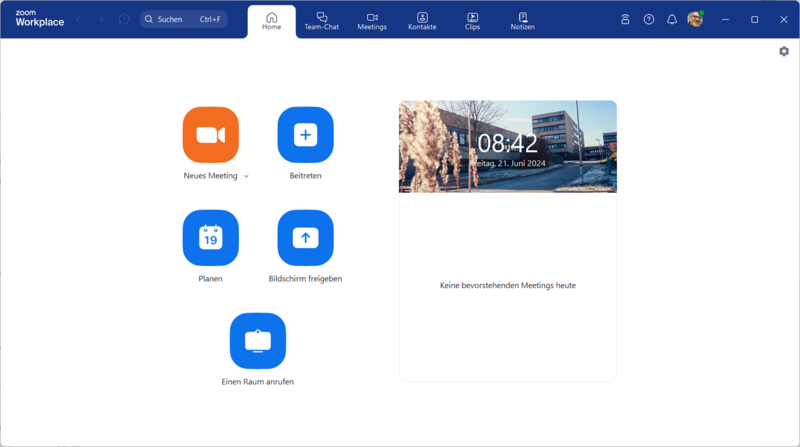Open the settings gear icon
The width and height of the screenshot is (800, 447).
[784, 51]
